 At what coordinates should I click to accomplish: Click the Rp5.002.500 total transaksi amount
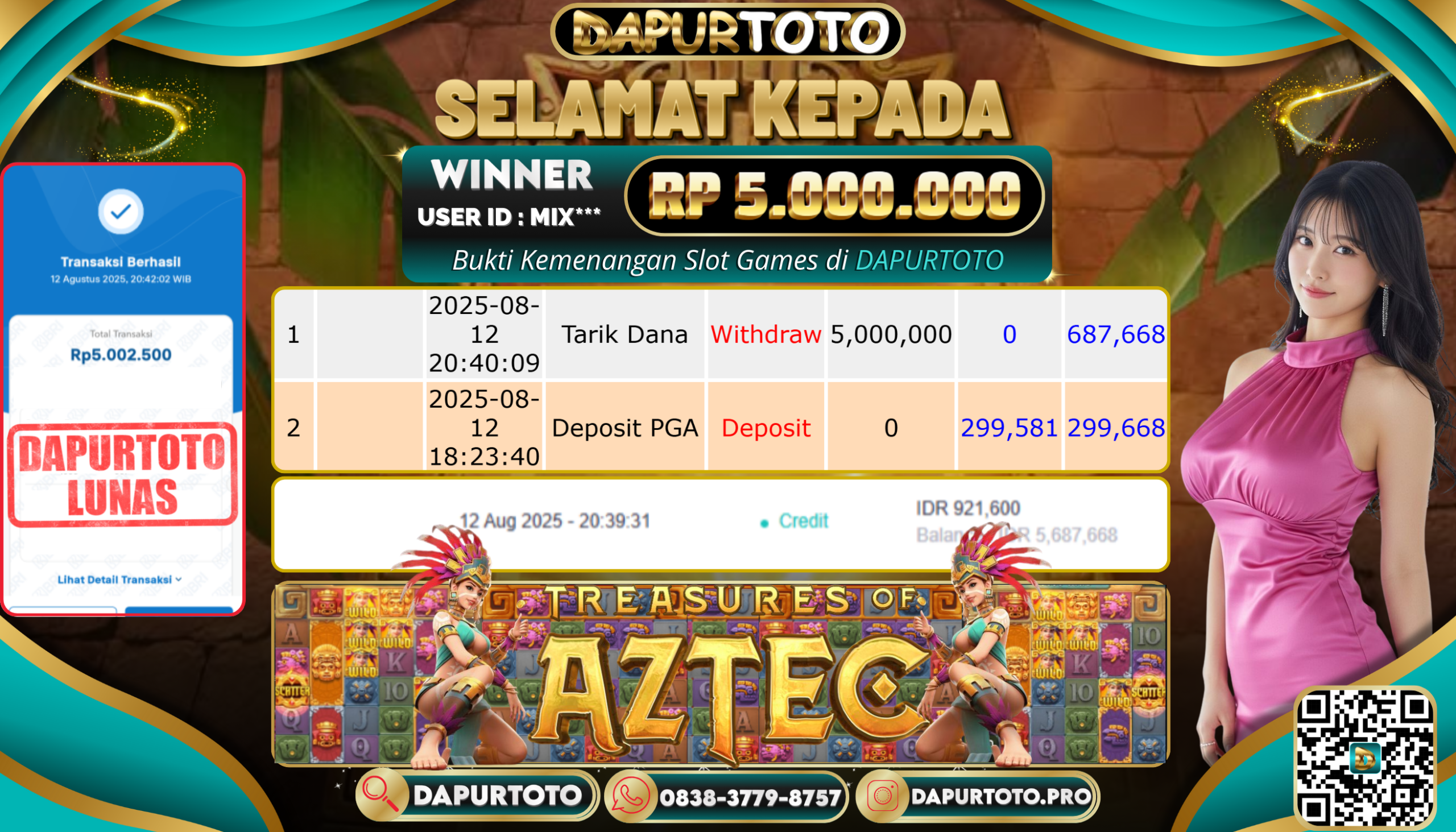pyautogui.click(x=121, y=355)
